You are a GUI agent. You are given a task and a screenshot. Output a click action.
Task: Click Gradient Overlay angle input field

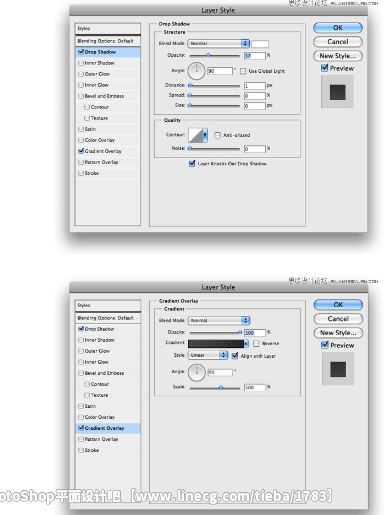click(x=220, y=372)
